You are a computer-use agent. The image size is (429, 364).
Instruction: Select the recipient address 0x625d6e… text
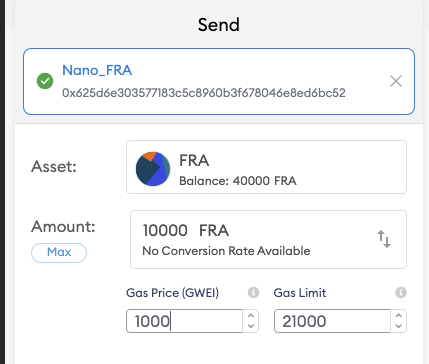coord(204,93)
